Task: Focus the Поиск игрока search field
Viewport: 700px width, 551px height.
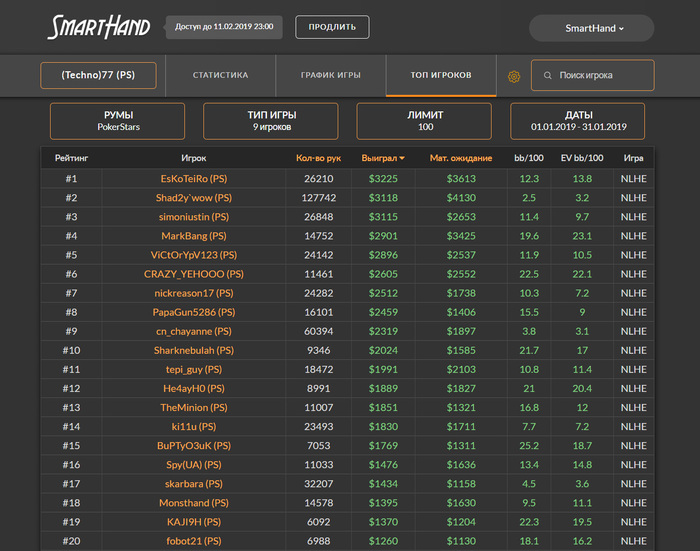Action: coord(592,75)
